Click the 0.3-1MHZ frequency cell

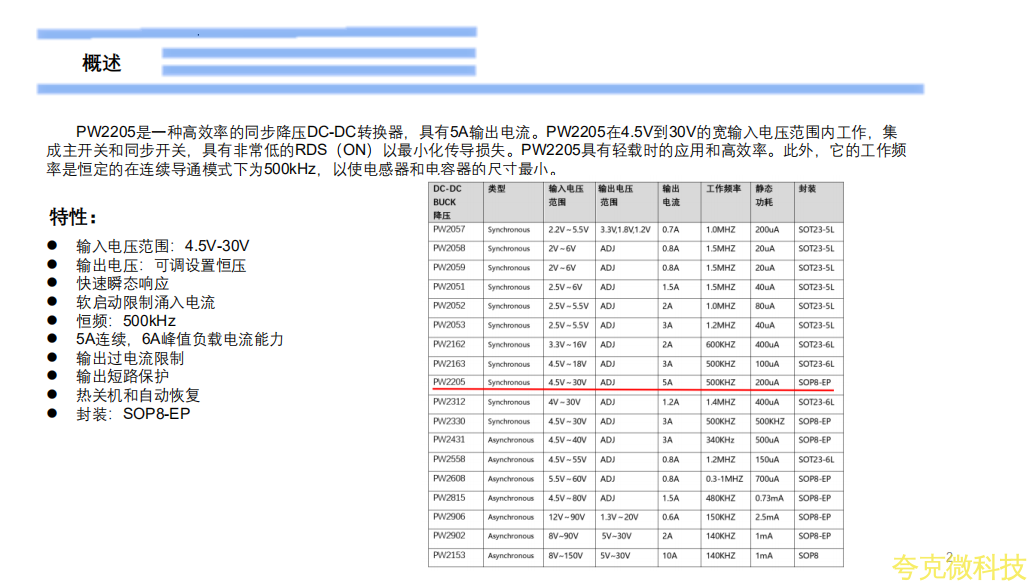[x=725, y=479]
